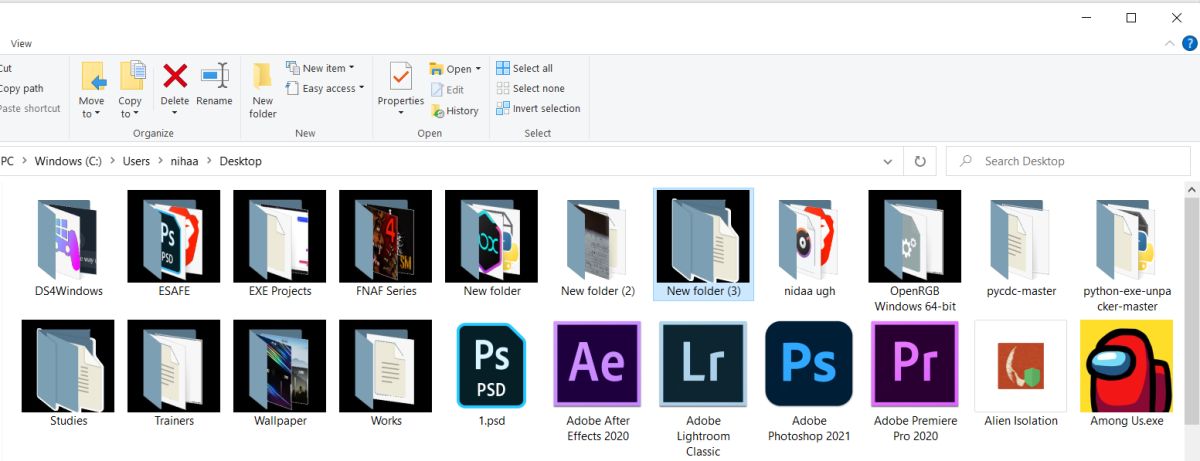Viewport: 1200px width, 461px height.
Task: Click the vertical scrollbar up arrow
Action: click(x=1192, y=189)
